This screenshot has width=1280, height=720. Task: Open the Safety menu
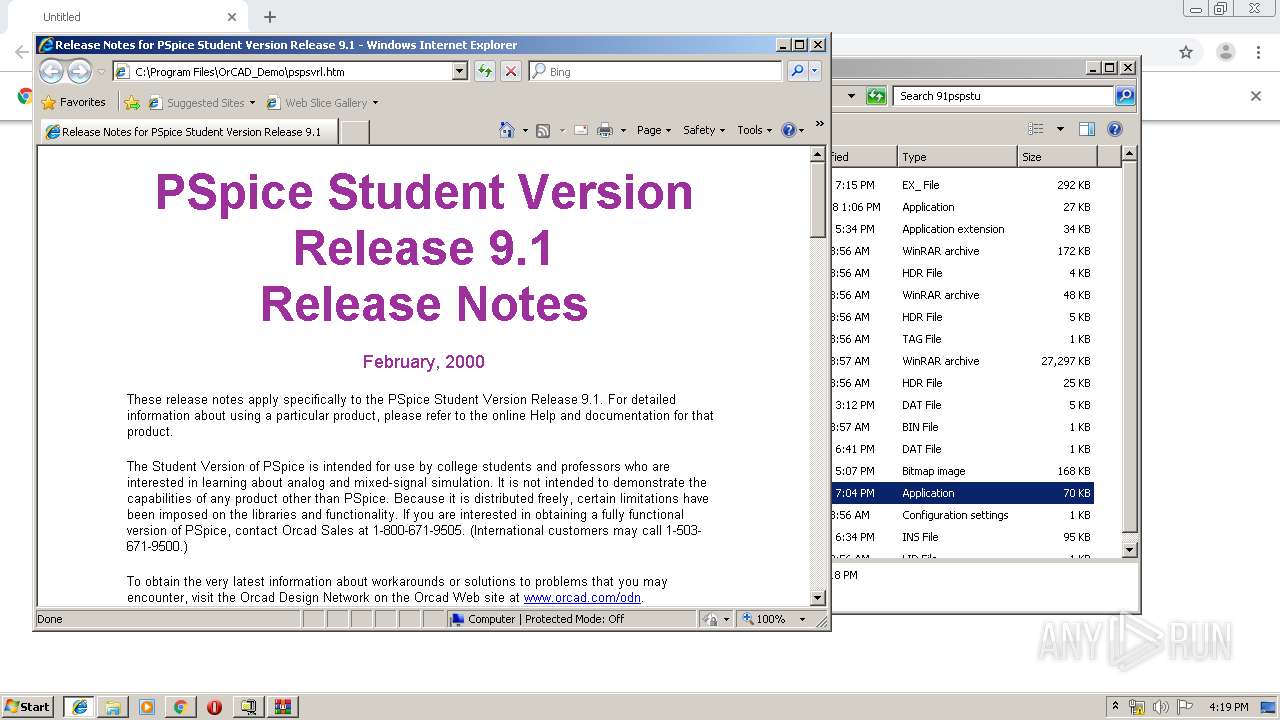[704, 130]
